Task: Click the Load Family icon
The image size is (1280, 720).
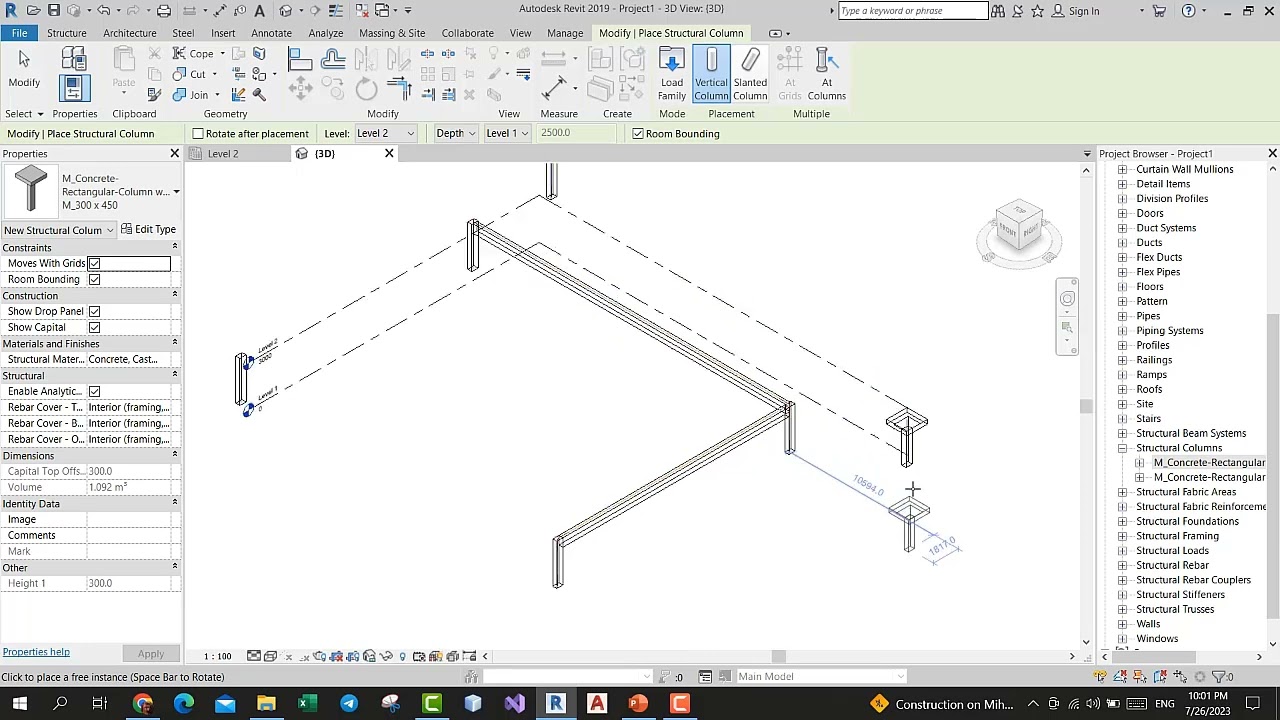Action: (672, 75)
